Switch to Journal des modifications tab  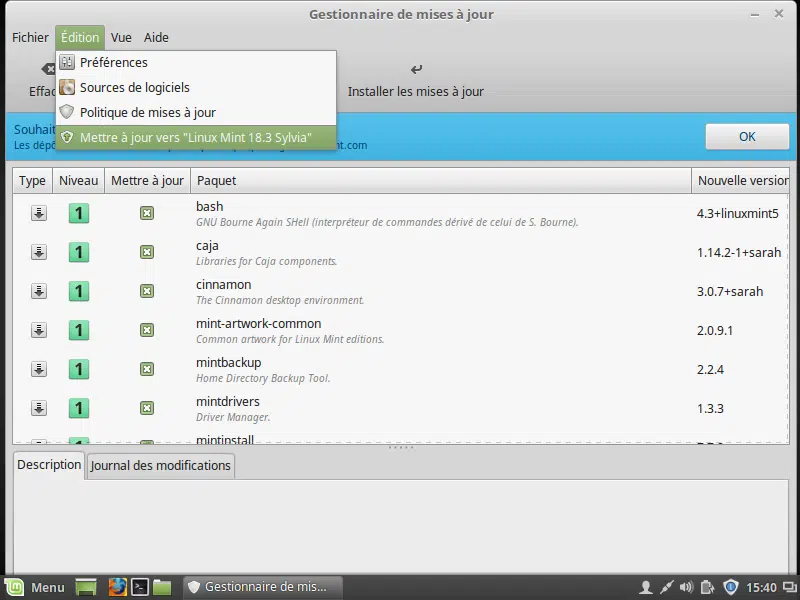click(x=161, y=466)
